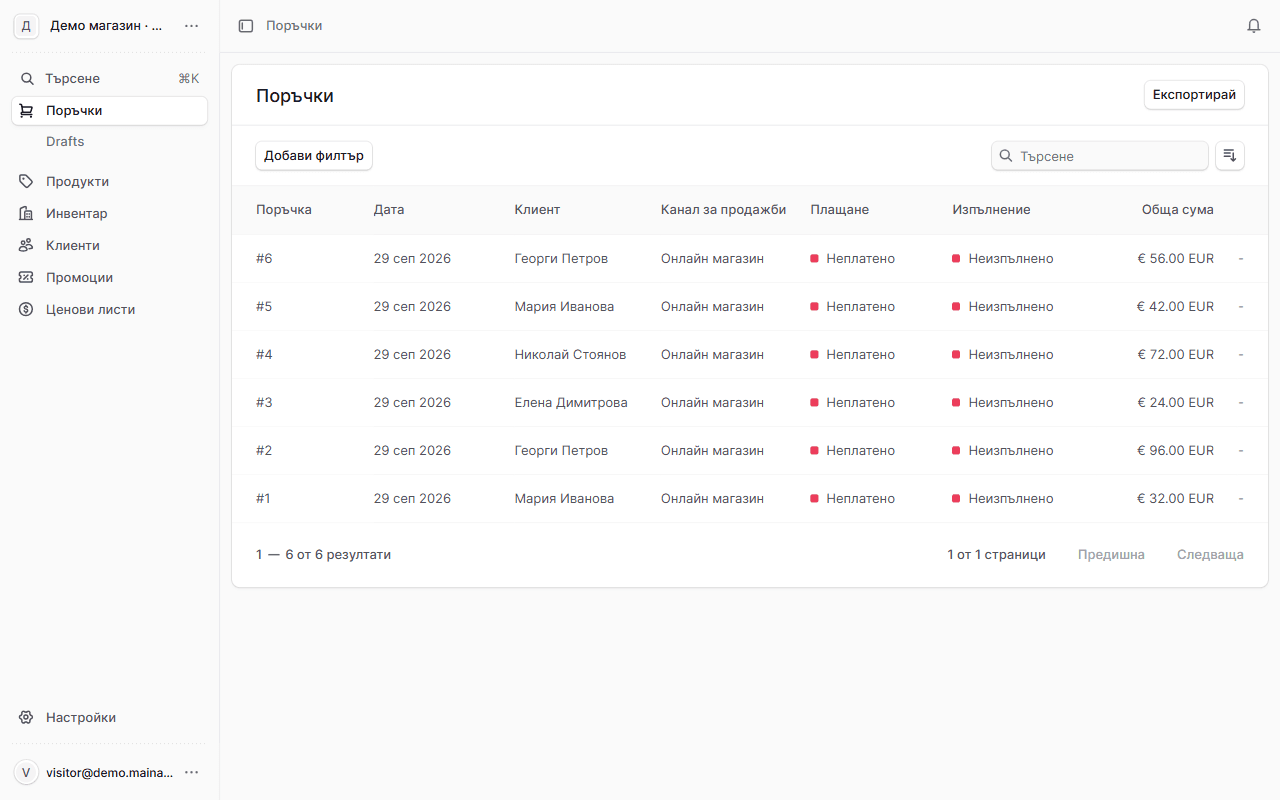Click the Продукти tag icon
1280x800 pixels.
pos(27,182)
